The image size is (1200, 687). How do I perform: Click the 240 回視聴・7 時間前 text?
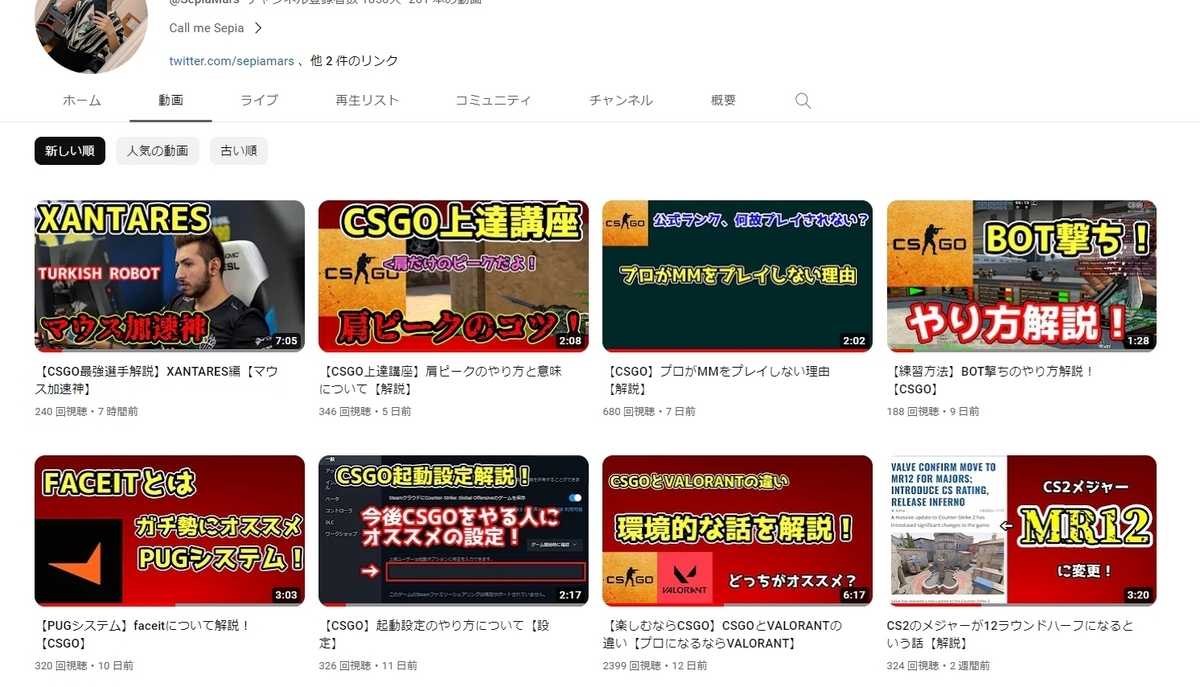tap(86, 411)
